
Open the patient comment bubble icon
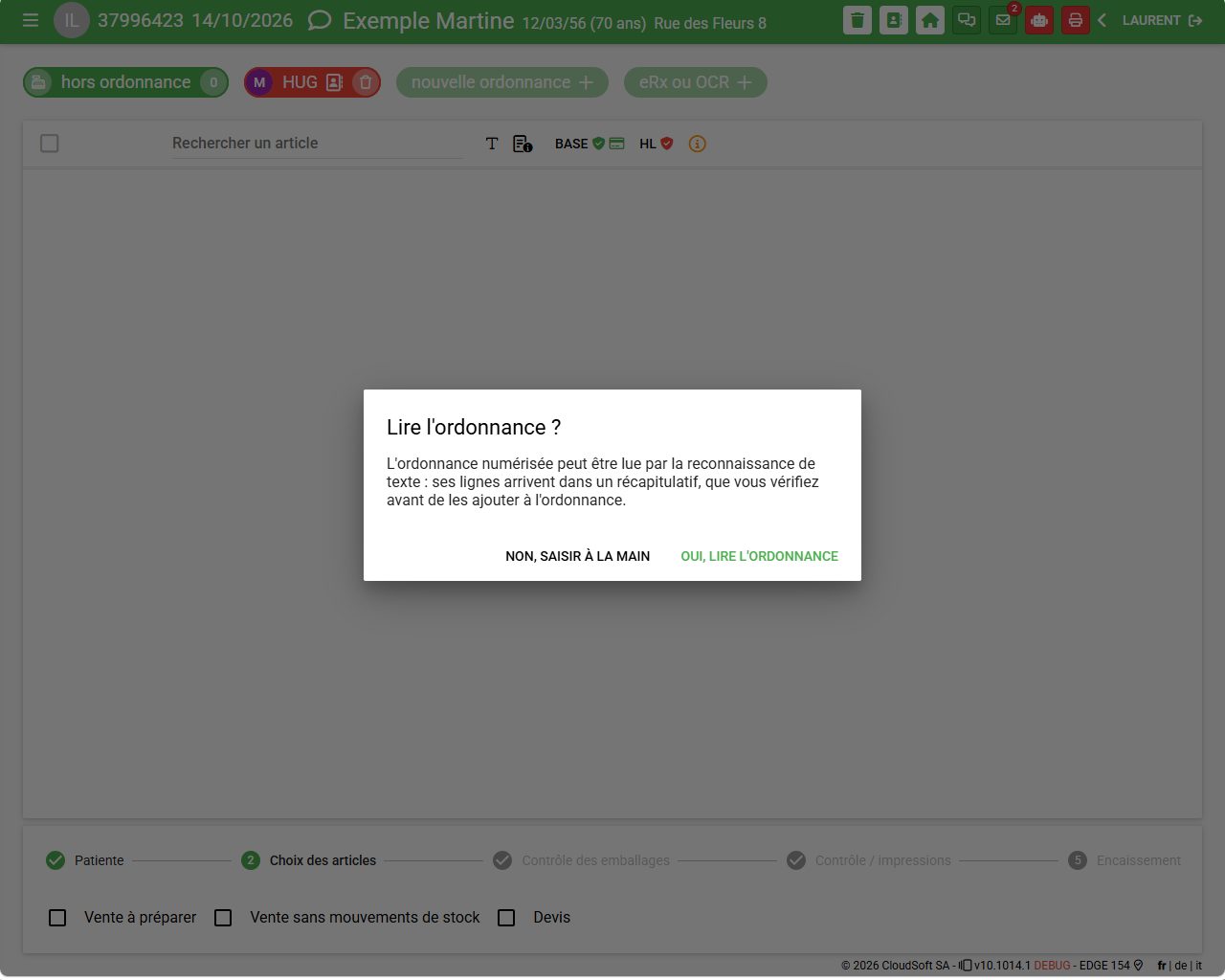tap(320, 20)
